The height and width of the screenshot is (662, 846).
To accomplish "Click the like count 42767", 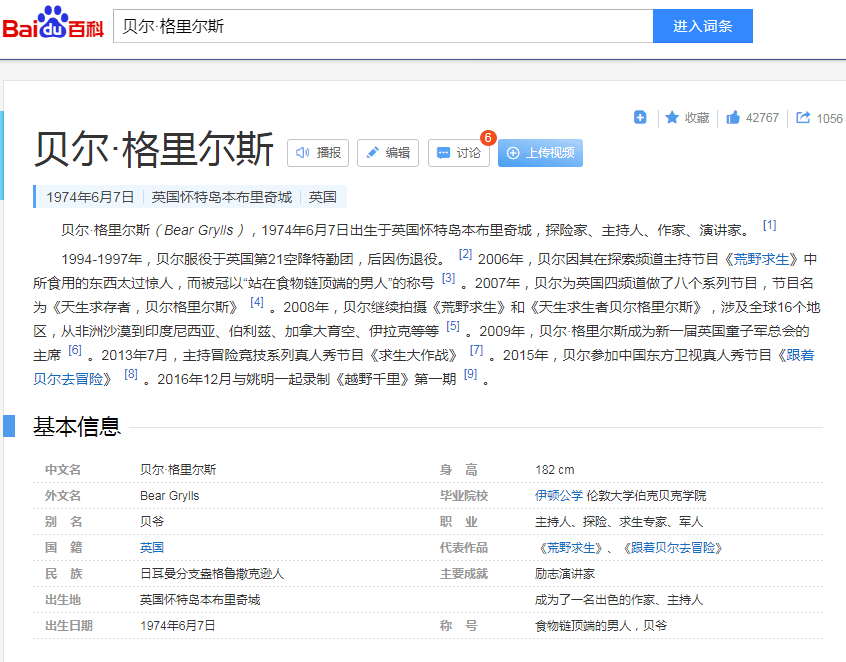I will pyautogui.click(x=762, y=118).
